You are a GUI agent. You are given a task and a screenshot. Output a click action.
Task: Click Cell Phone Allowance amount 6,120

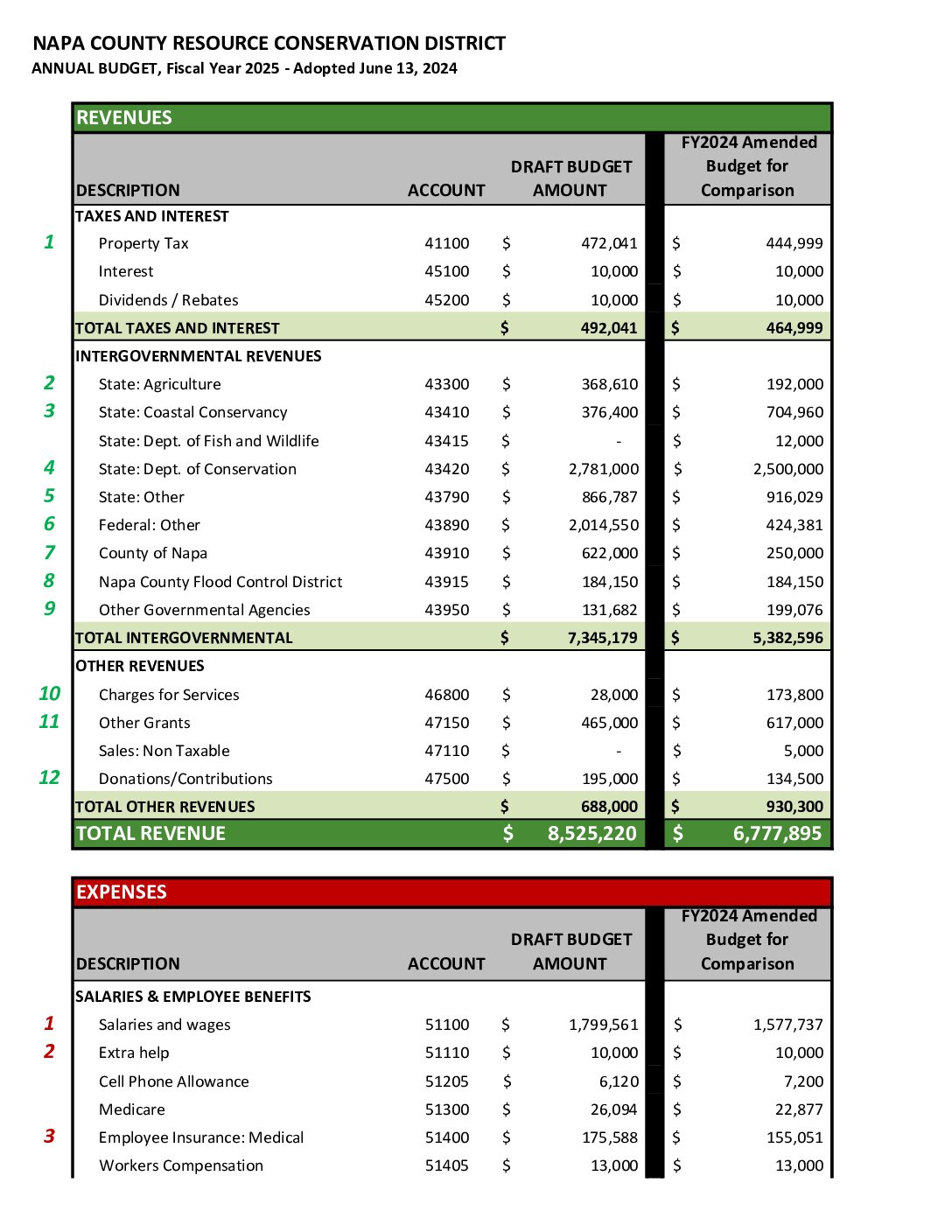click(619, 1081)
